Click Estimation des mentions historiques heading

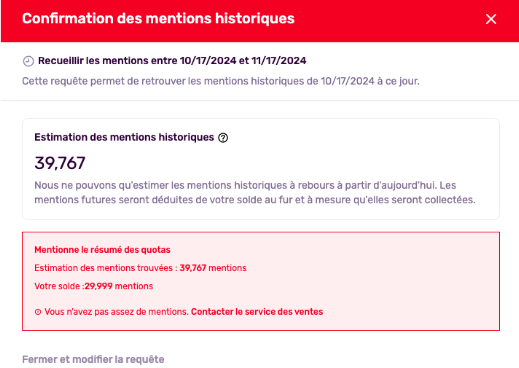(124, 137)
